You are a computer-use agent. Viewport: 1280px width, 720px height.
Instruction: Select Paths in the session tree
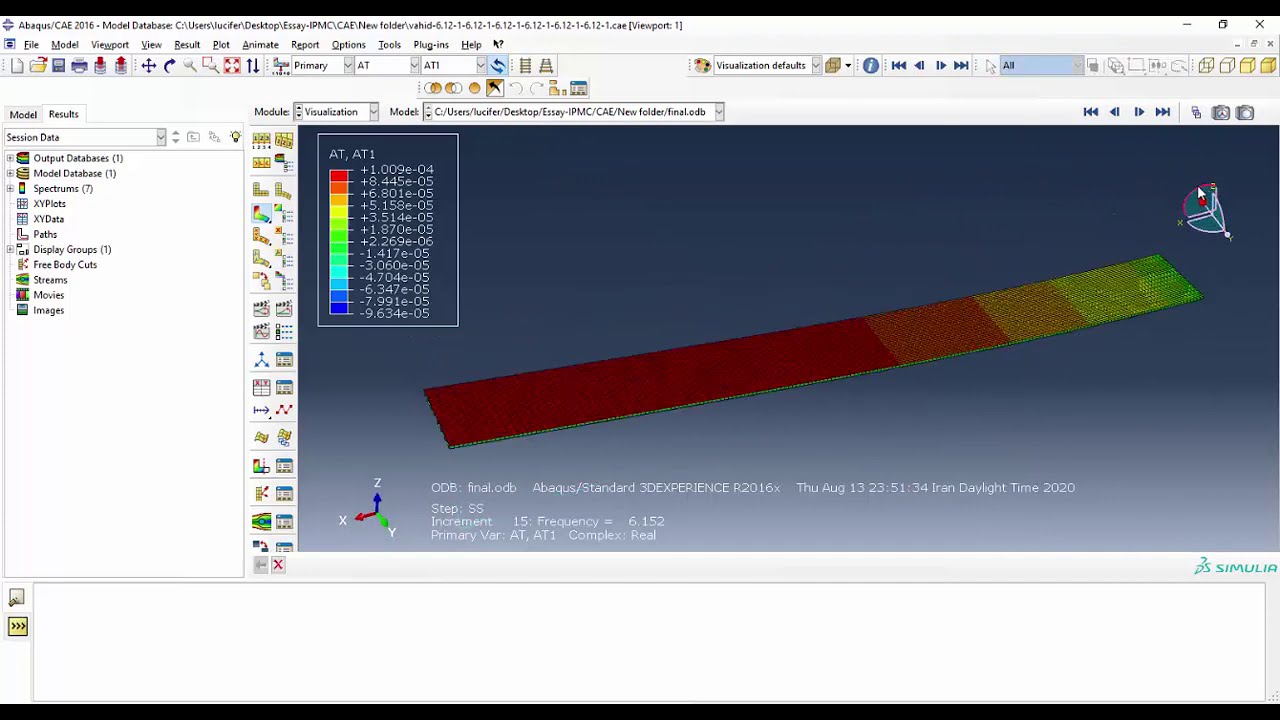pyautogui.click(x=45, y=234)
